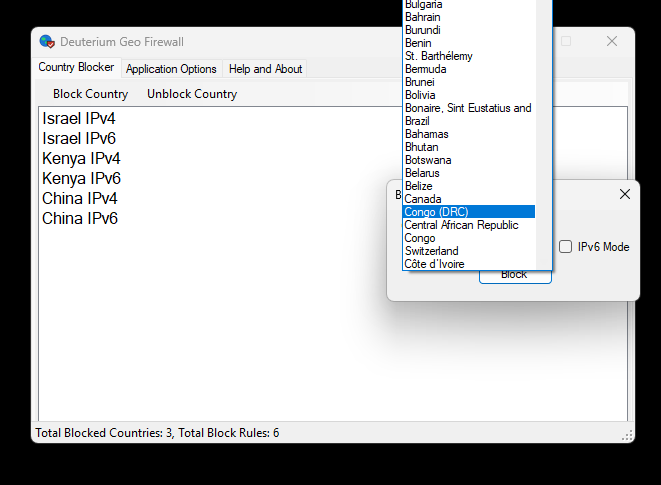661x485 pixels.
Task: Close the Deuterium Geo Firewall window
Action: pos(612,41)
